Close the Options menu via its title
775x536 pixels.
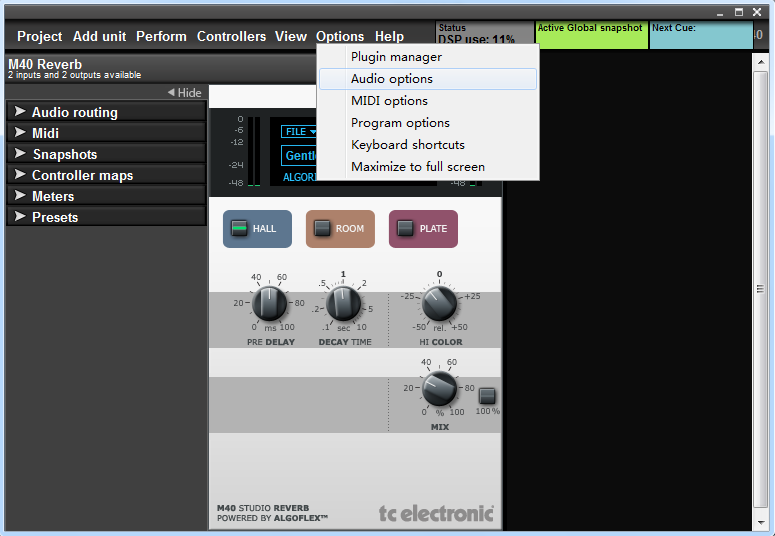click(340, 36)
